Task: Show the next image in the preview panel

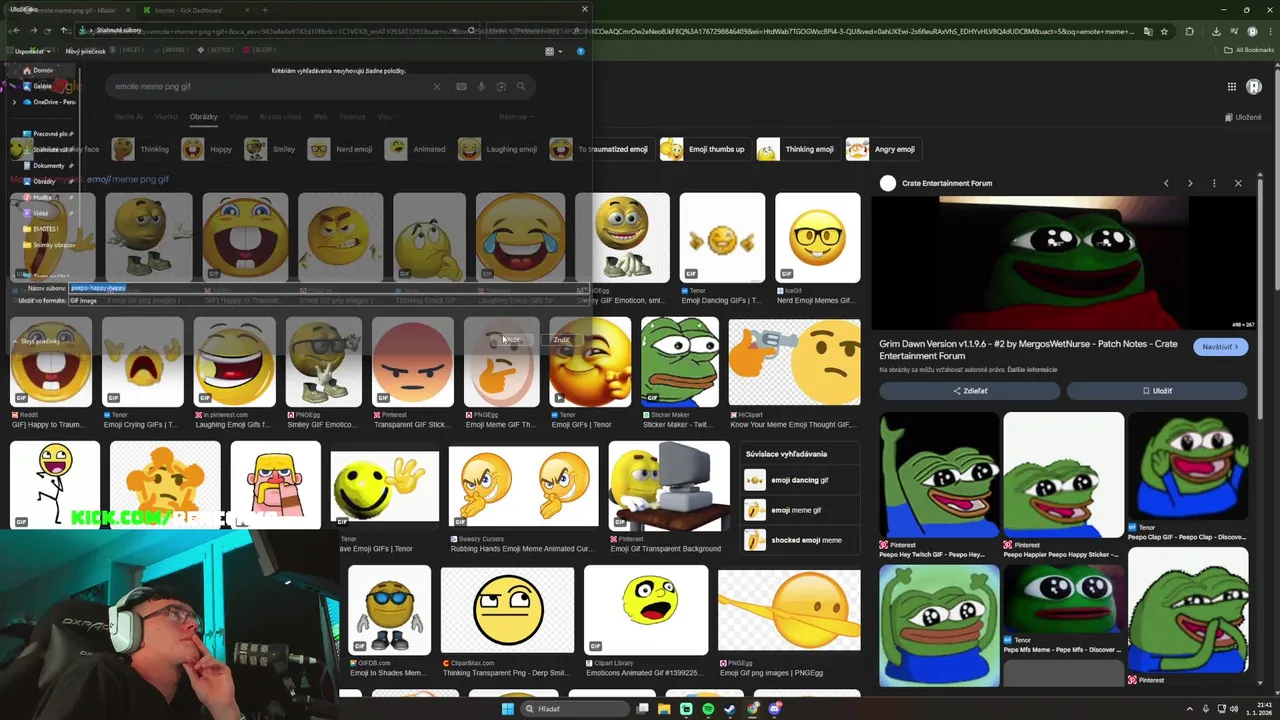Action: click(x=1190, y=183)
